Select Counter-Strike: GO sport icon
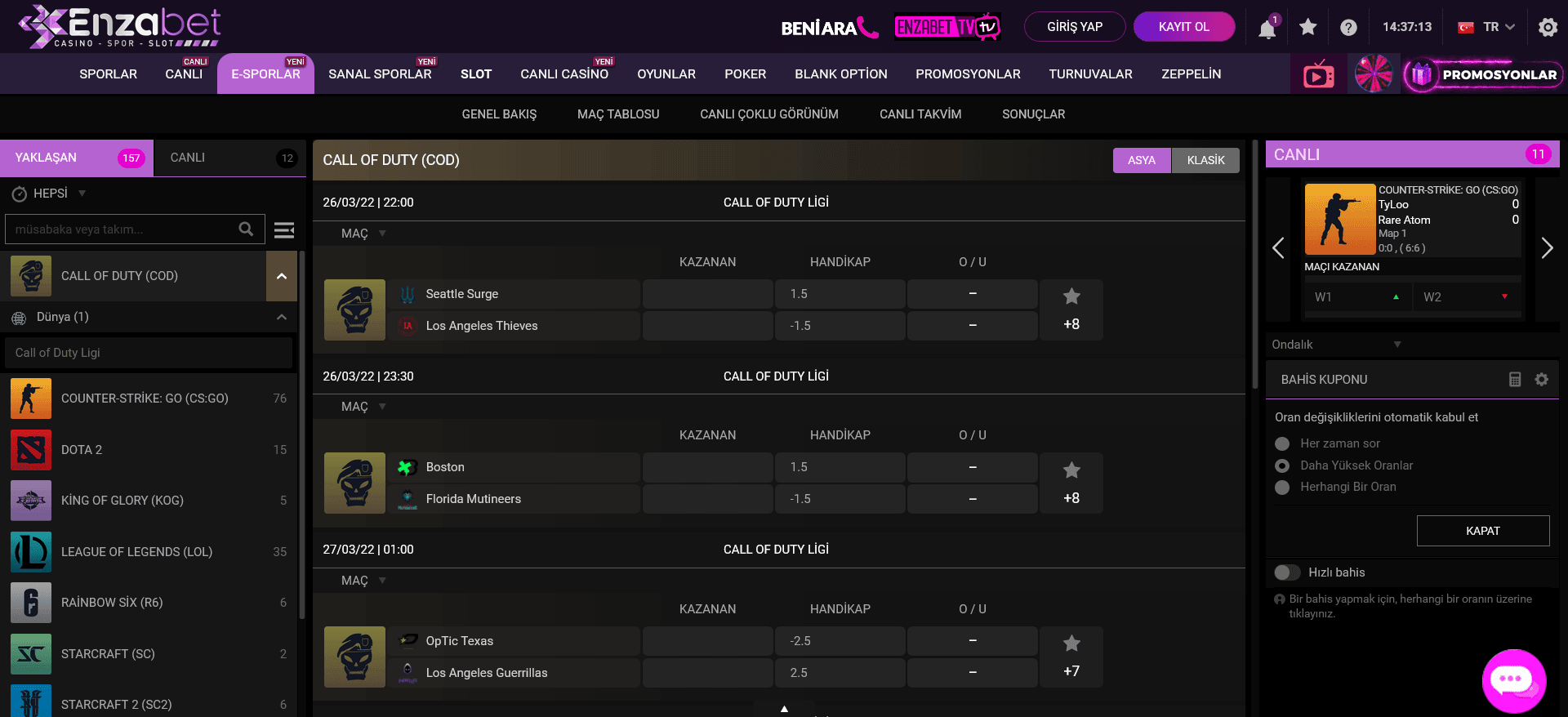 click(x=31, y=399)
